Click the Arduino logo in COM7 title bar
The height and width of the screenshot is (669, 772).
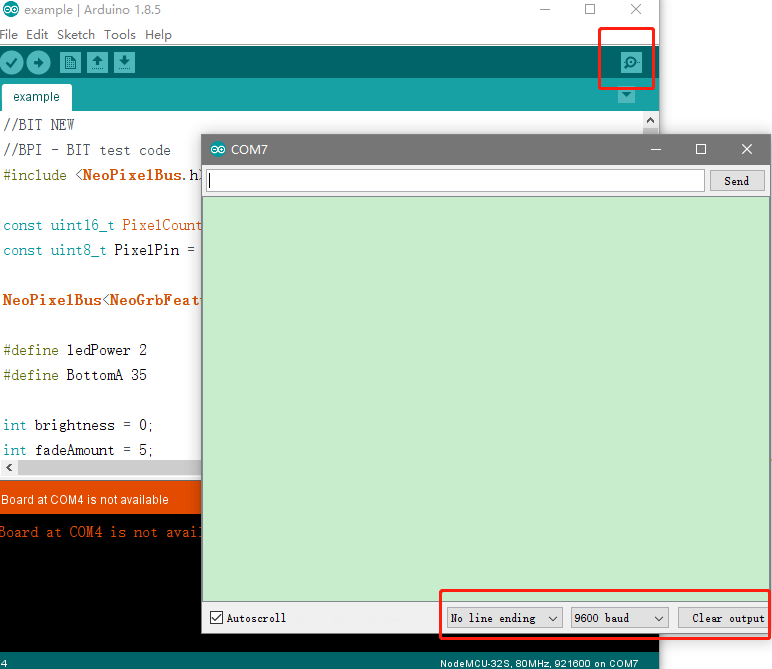click(218, 150)
